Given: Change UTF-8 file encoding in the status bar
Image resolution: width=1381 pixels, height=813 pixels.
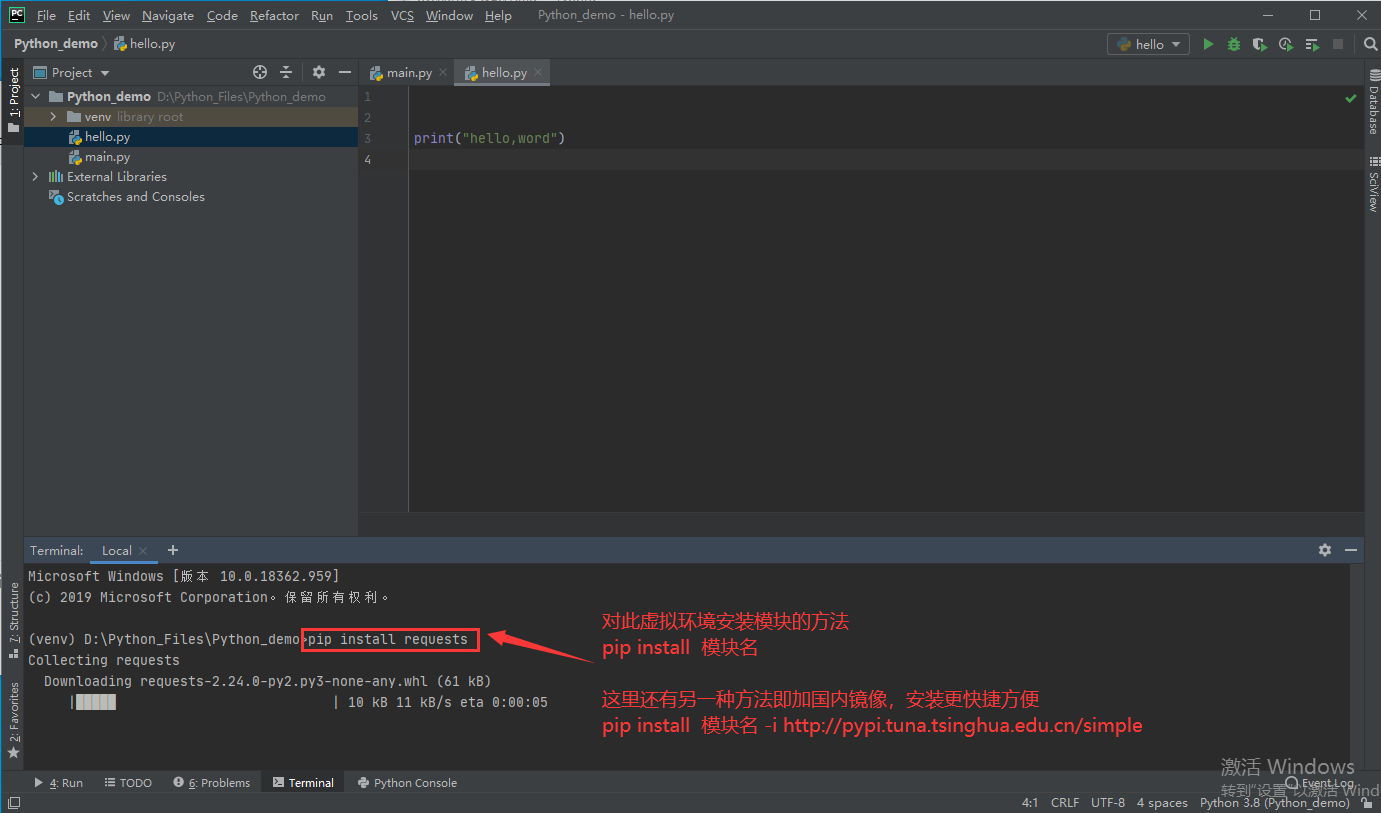Looking at the screenshot, I should 1108,802.
